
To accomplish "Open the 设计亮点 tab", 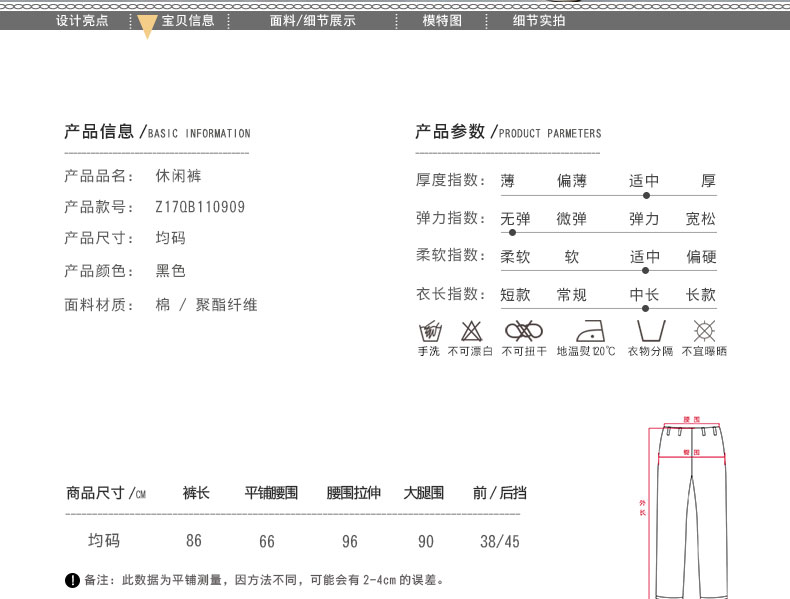I will point(82,20).
